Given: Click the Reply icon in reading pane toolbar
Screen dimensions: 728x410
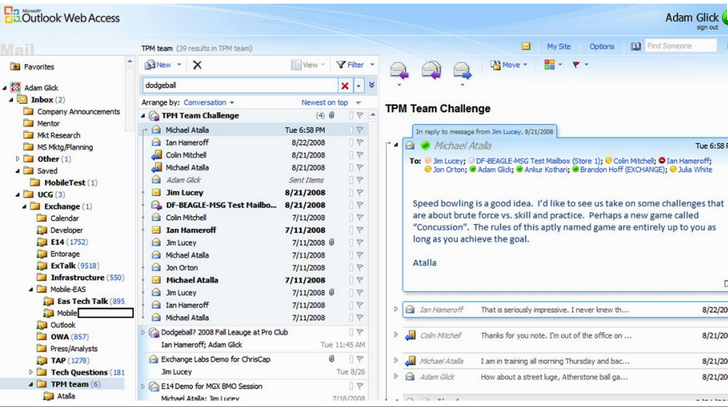Looking at the screenshot, I should point(399,70).
